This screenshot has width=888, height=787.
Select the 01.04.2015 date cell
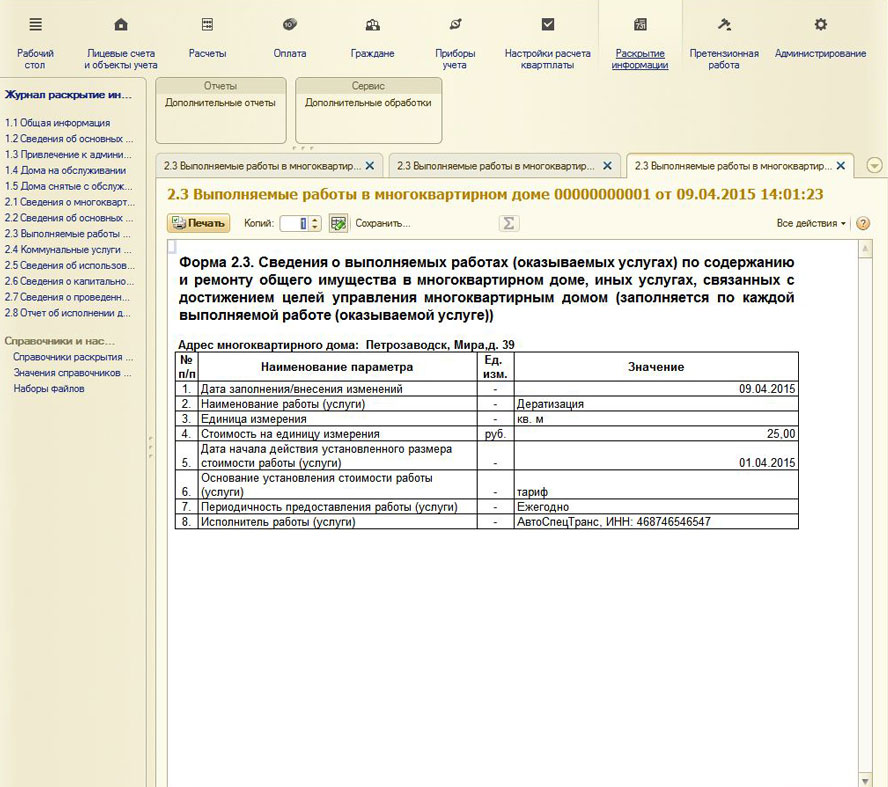point(656,456)
